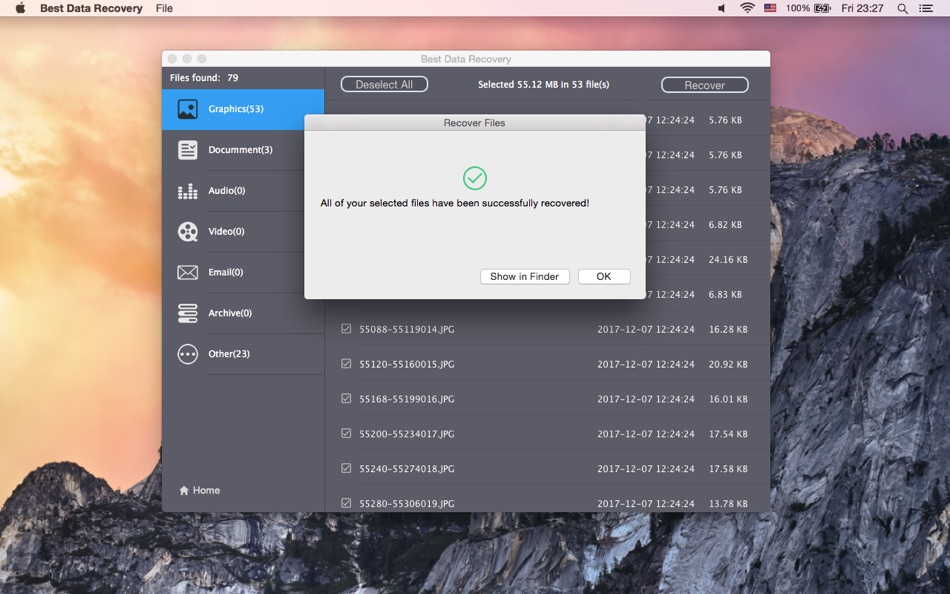Image resolution: width=950 pixels, height=594 pixels.
Task: Click the clock showing Fri 23:27
Action: tap(862, 8)
